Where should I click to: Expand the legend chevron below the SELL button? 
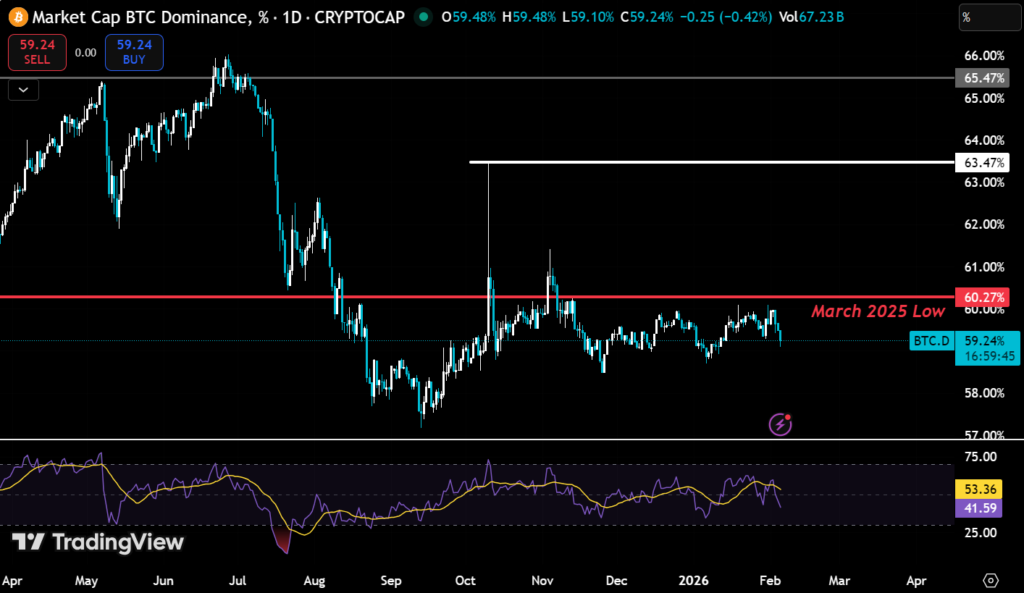pos(22,89)
